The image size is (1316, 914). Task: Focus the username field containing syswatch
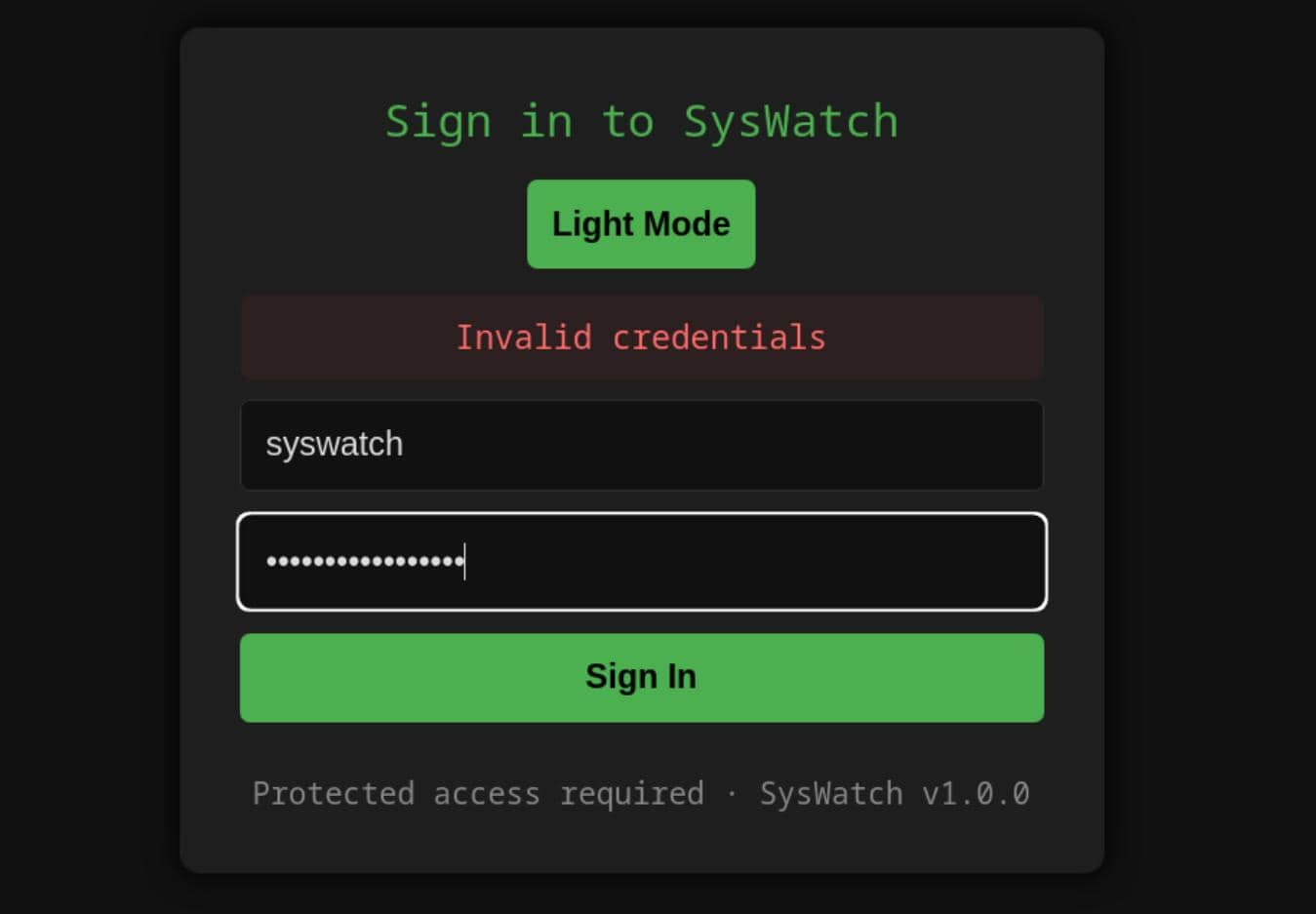point(641,445)
